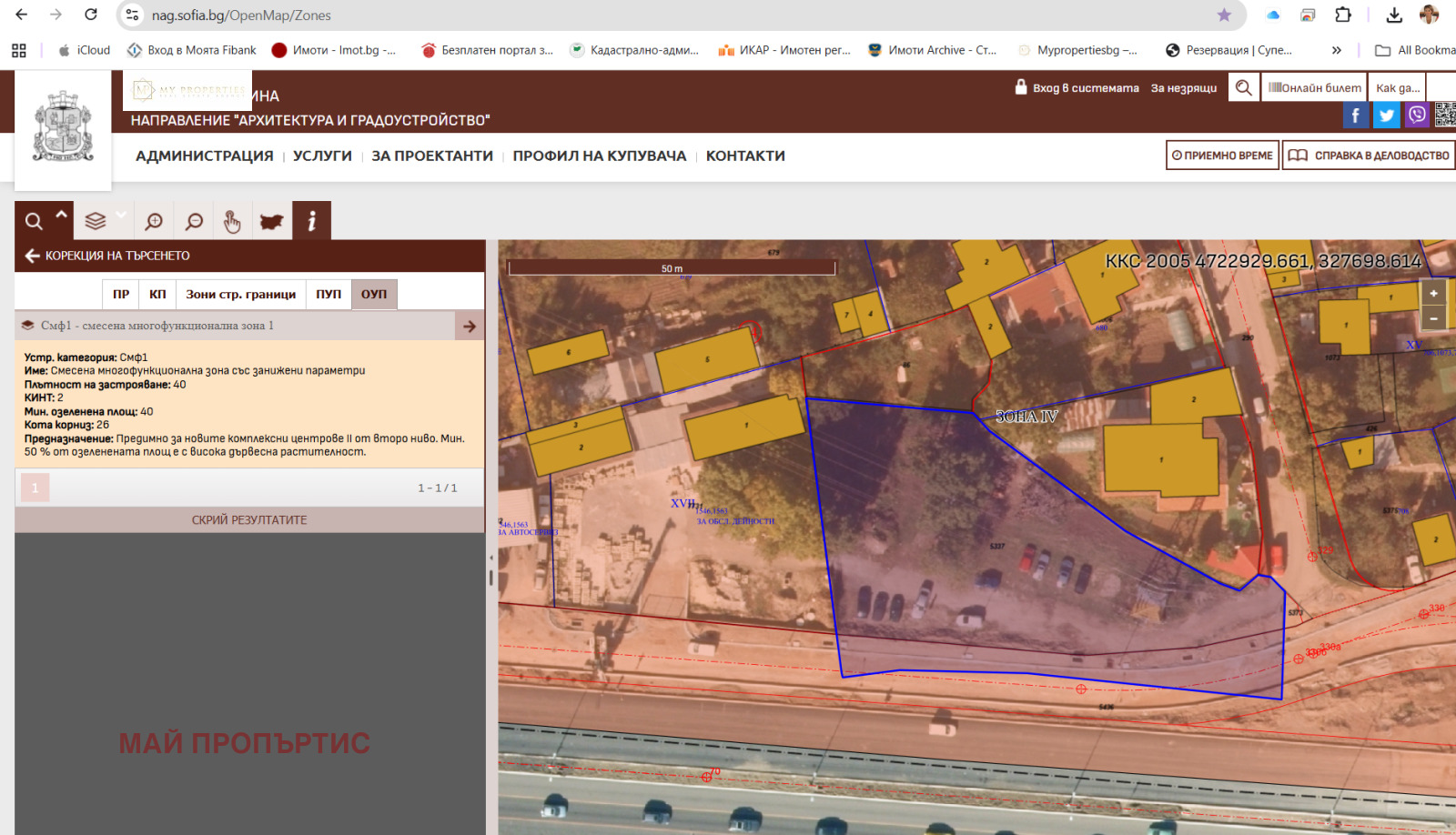Viewport: 1456px width, 835px height.
Task: Click the Bulgaria full-extent map icon
Action: coord(271,221)
